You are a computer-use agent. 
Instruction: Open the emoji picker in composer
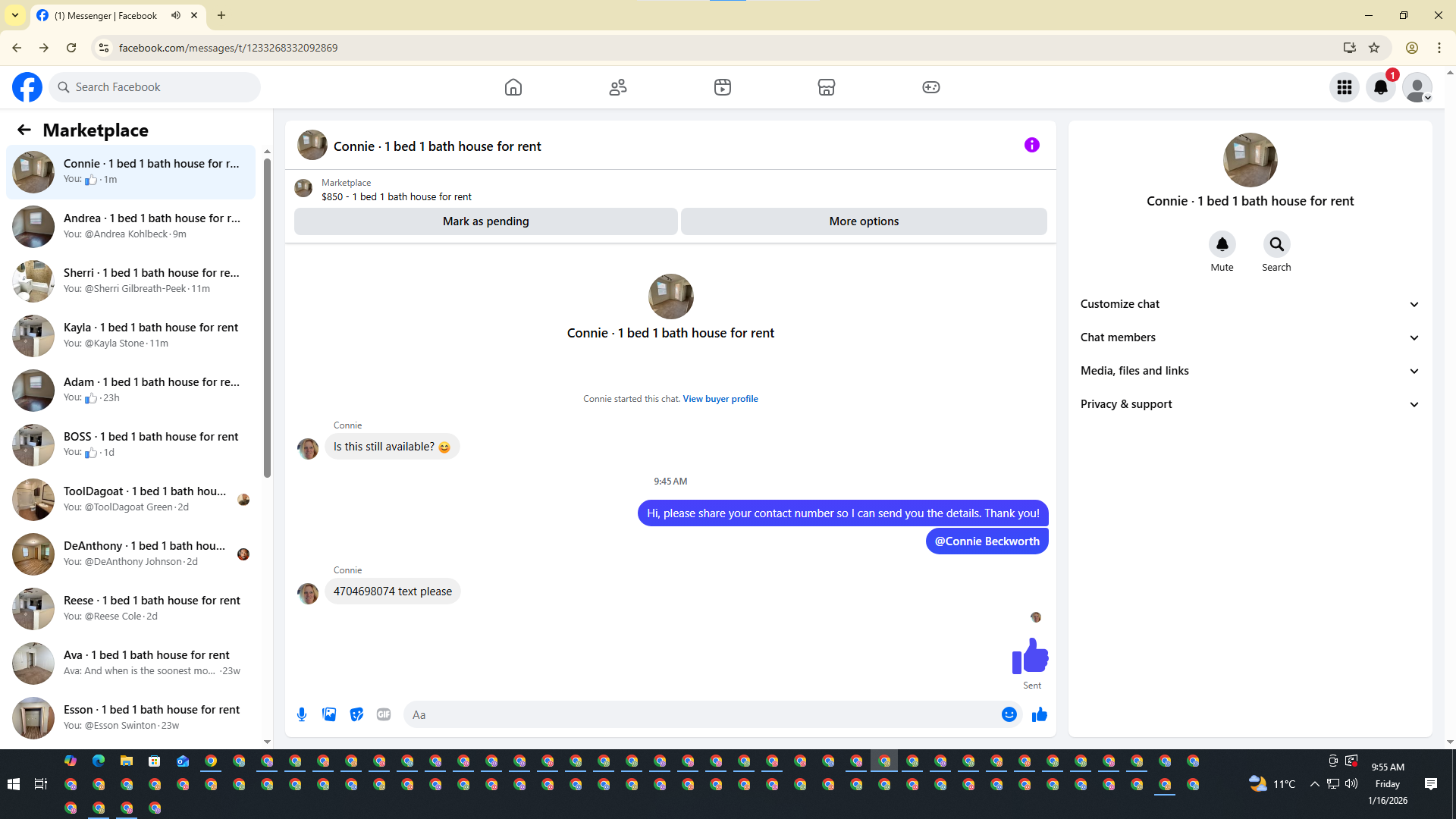coord(1009,714)
